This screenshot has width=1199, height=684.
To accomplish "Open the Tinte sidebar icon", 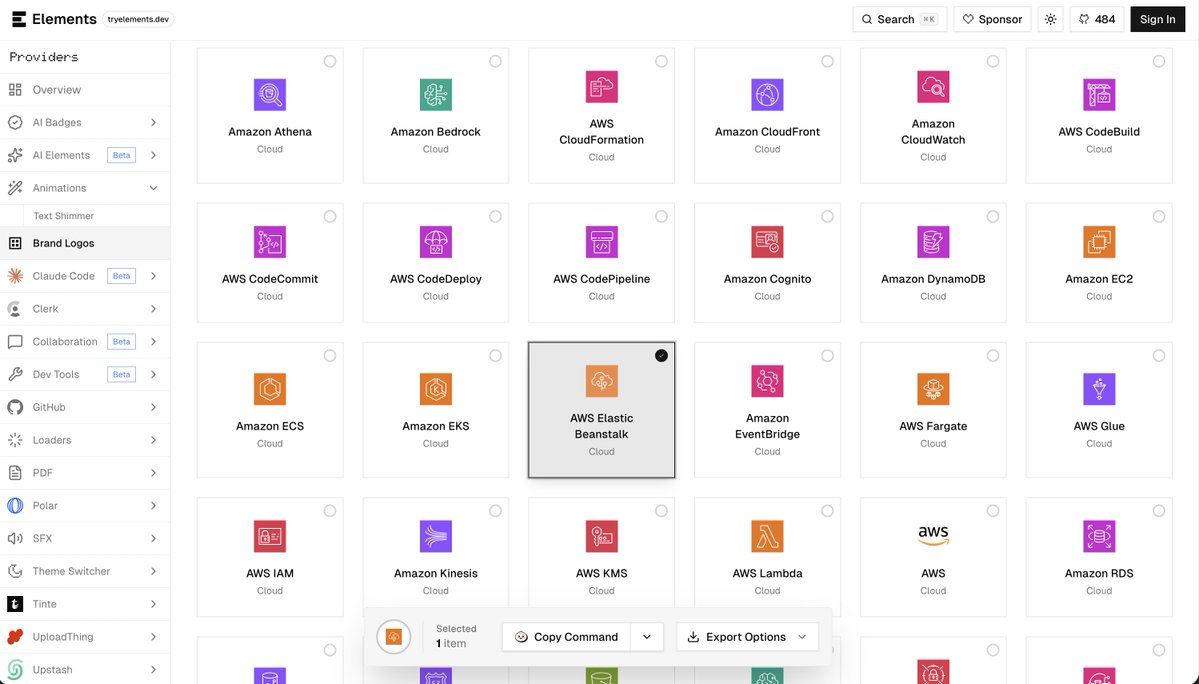I will tap(15, 604).
